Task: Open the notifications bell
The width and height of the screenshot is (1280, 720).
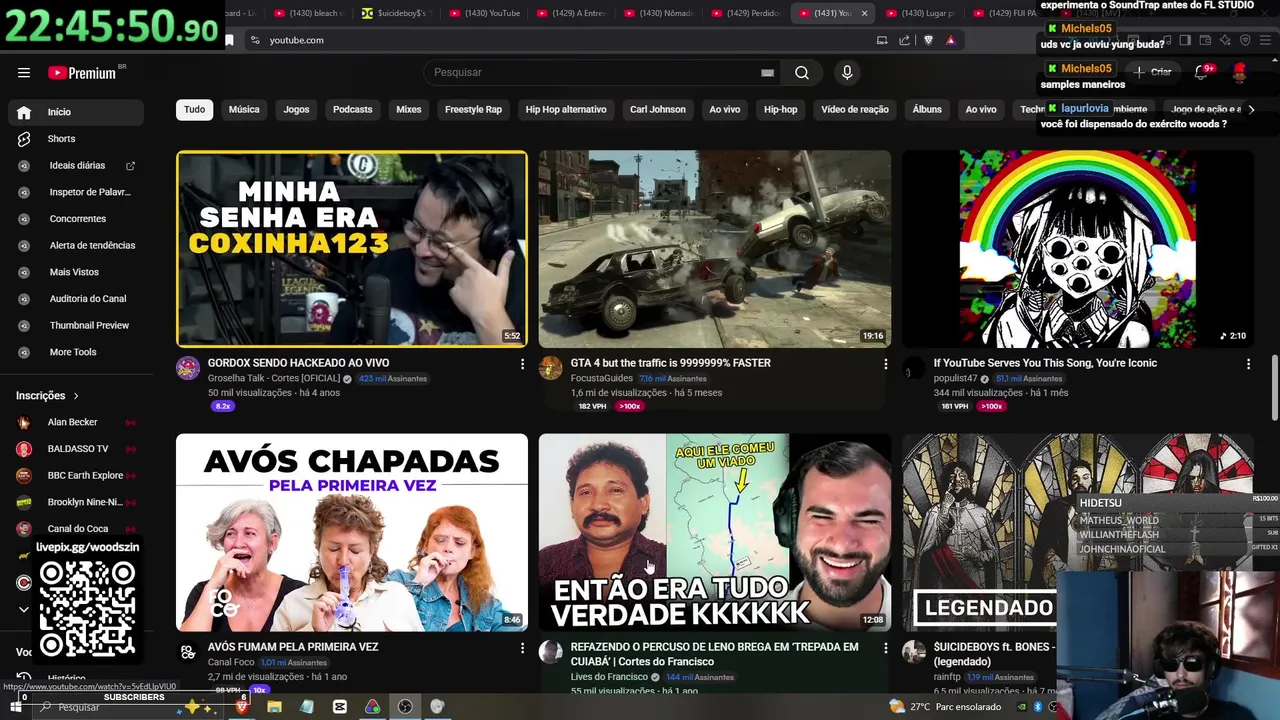Action: pyautogui.click(x=1201, y=72)
